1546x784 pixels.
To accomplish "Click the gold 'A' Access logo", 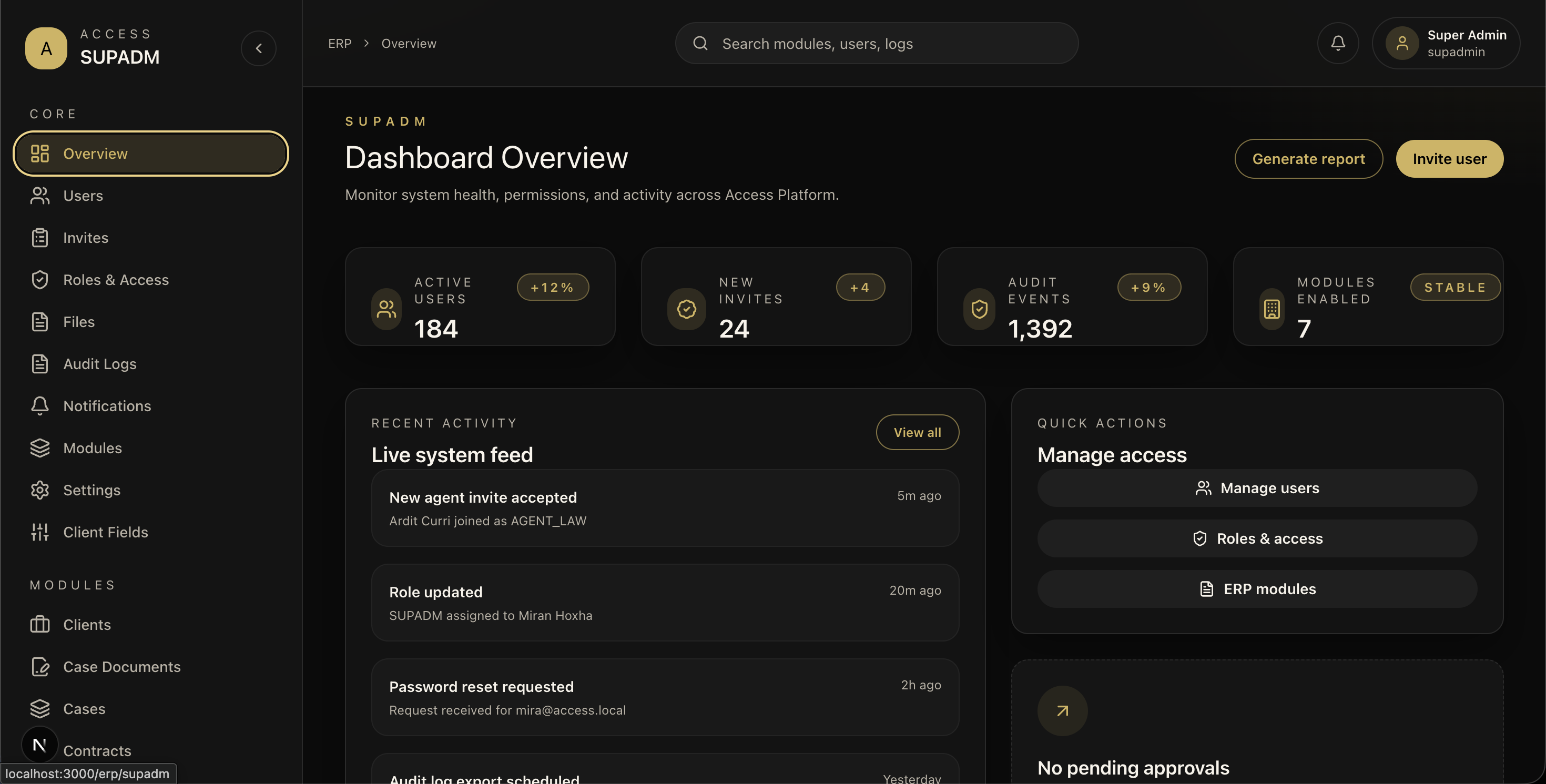I will [x=46, y=48].
